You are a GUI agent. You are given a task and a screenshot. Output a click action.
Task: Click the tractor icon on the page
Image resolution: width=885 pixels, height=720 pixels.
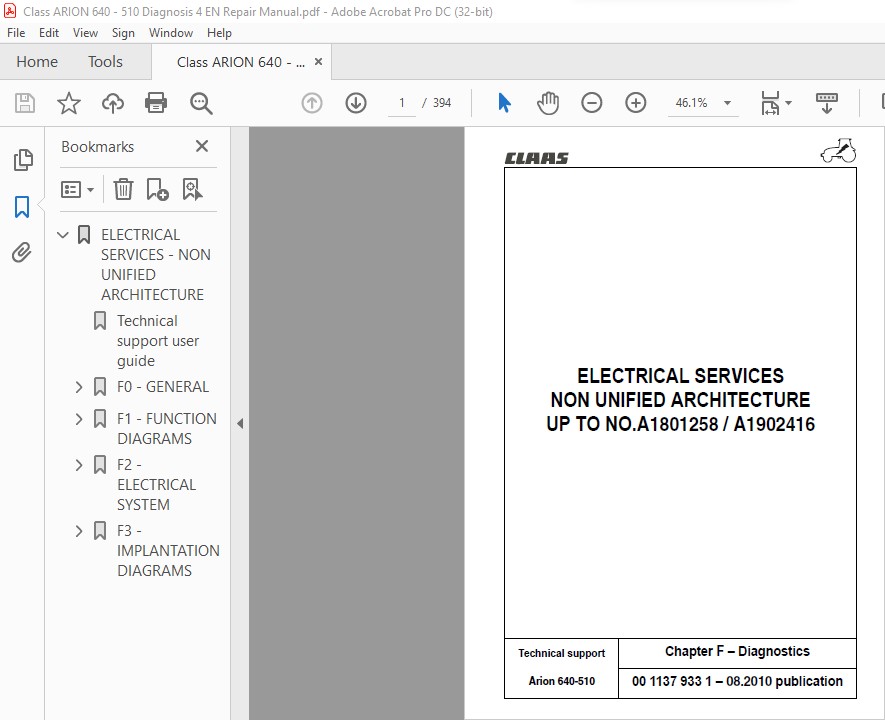(x=838, y=151)
